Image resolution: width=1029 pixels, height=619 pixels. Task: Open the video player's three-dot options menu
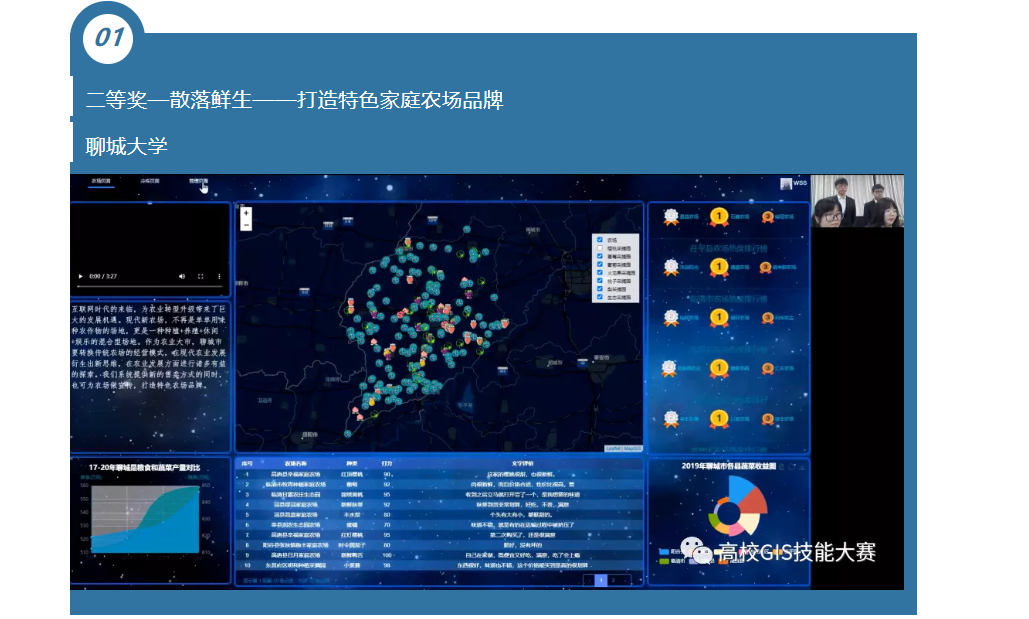(x=218, y=276)
